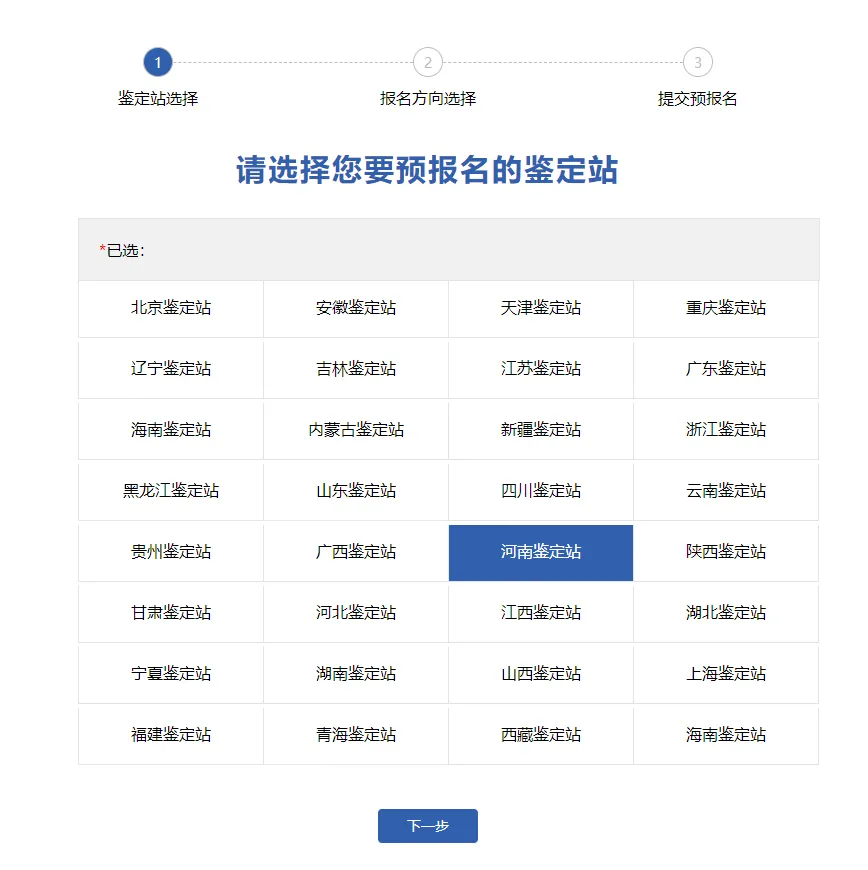Select 福建鉴定站 in the last row
Screen dimensions: 868x870
169,735
